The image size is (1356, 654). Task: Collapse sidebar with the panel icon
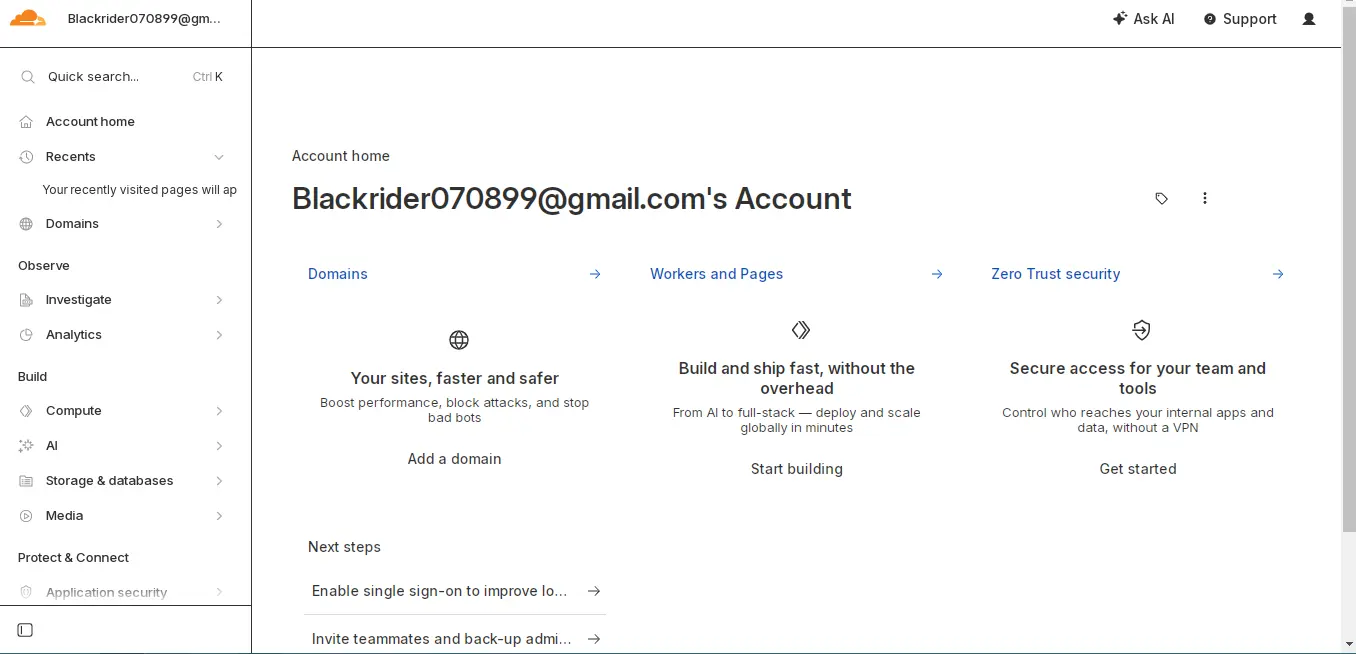point(26,630)
